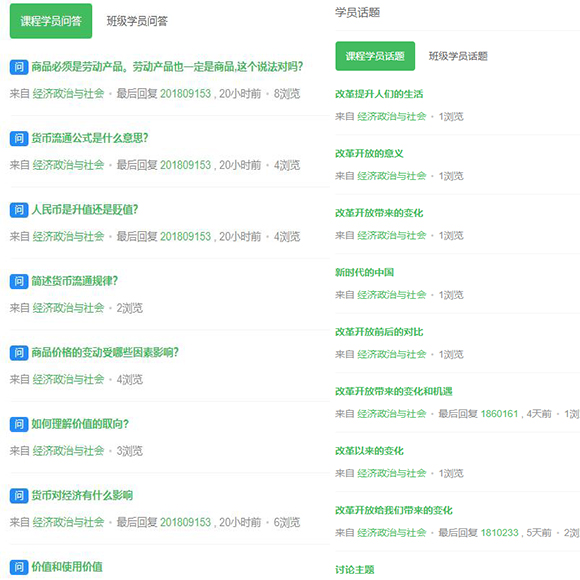580x580 pixels.
Task: Click the 问 icon beside 商品必须是劳动产品
Action: pyautogui.click(x=19, y=67)
